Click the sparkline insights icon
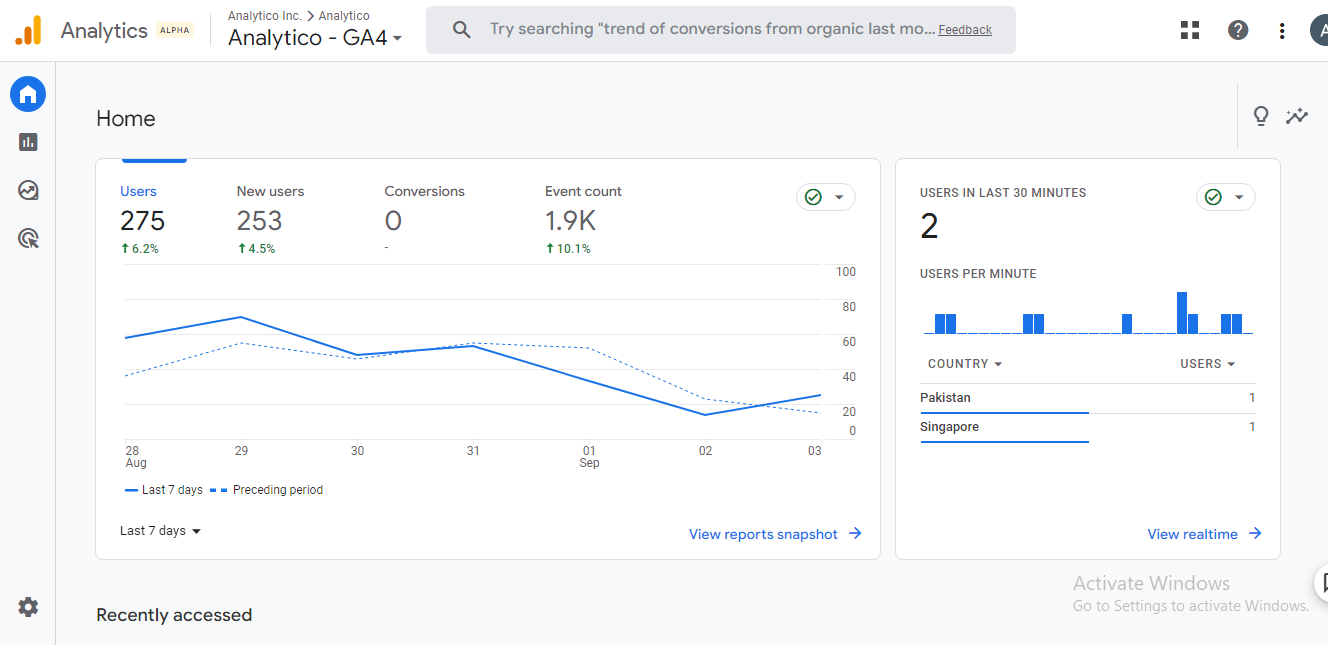The image size is (1328, 645). [x=1297, y=116]
